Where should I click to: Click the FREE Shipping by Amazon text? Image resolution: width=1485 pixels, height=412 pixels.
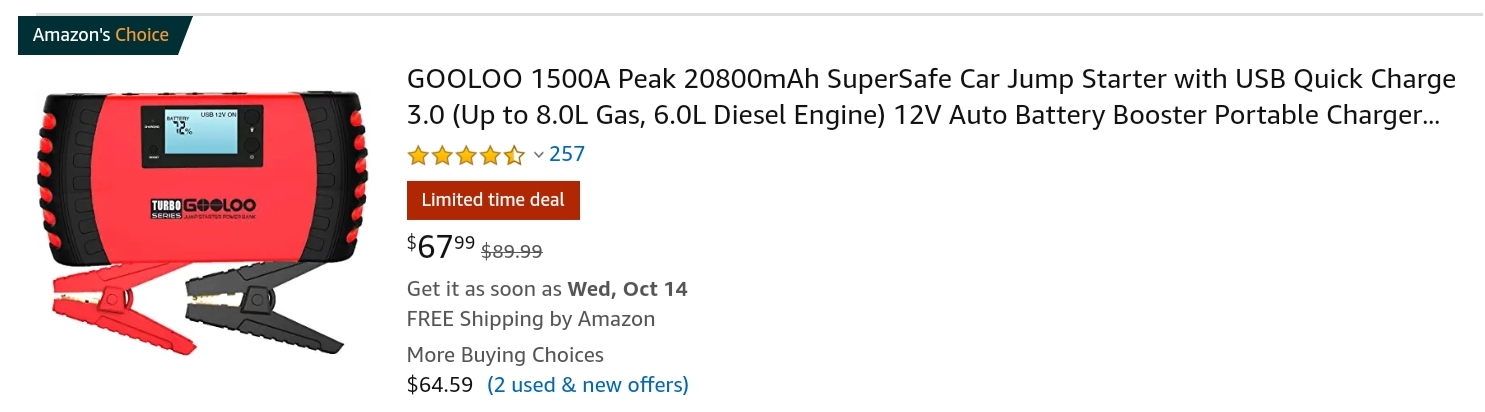pos(531,319)
